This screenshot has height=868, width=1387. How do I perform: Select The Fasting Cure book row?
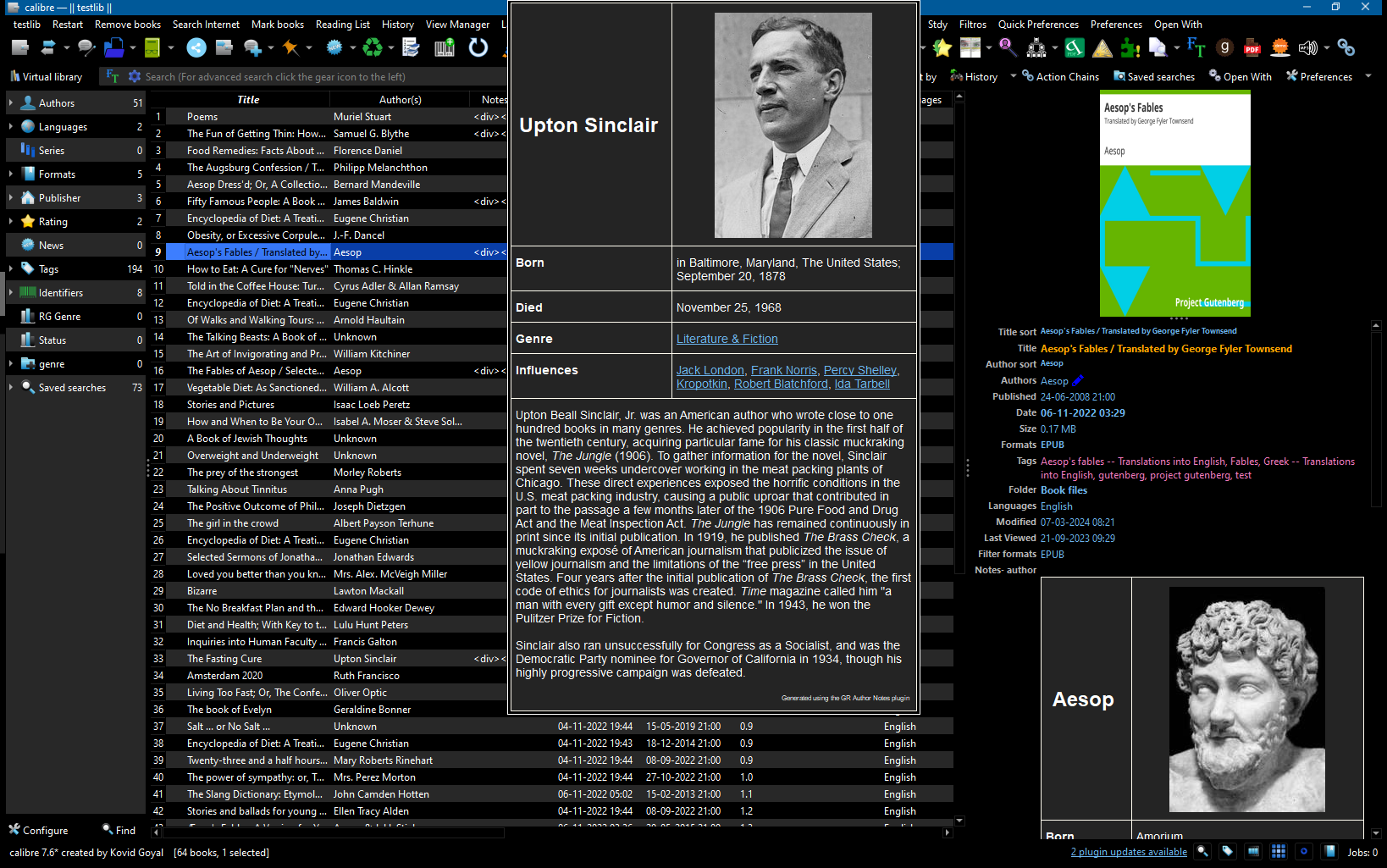click(x=329, y=659)
